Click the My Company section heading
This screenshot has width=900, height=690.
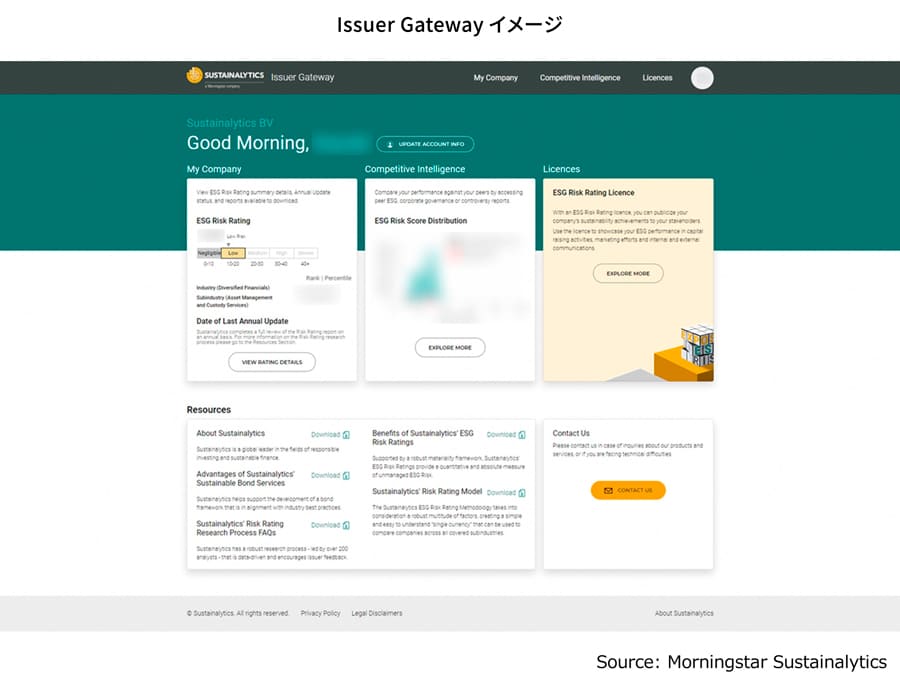coord(214,169)
